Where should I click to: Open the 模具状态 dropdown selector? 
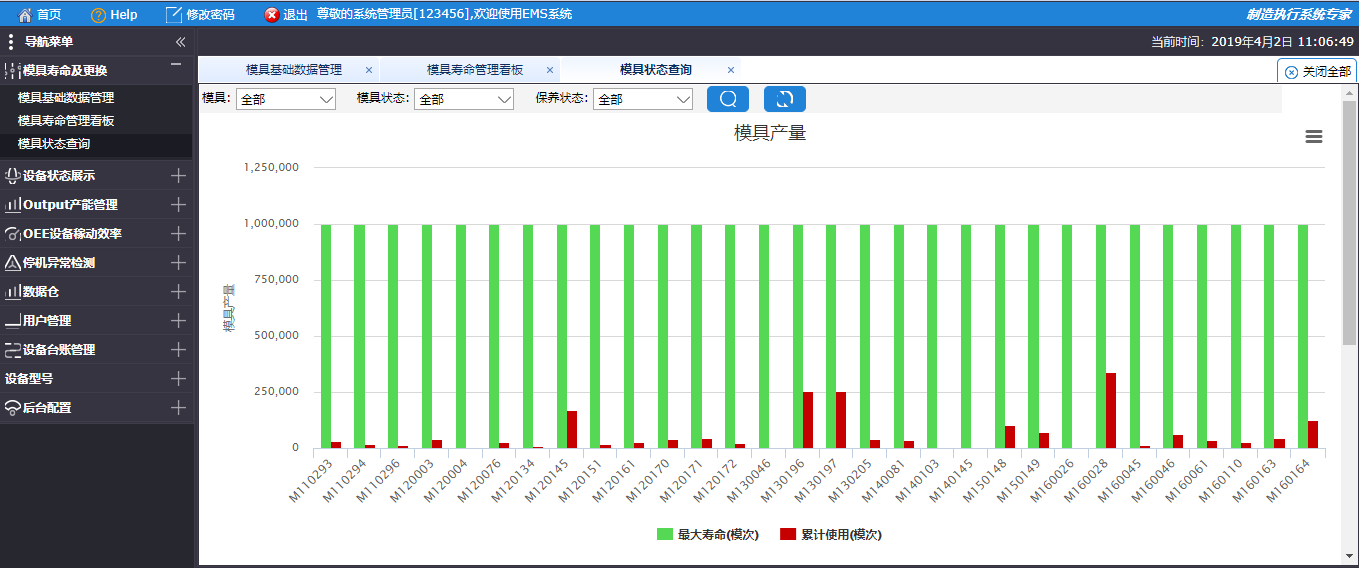(463, 99)
